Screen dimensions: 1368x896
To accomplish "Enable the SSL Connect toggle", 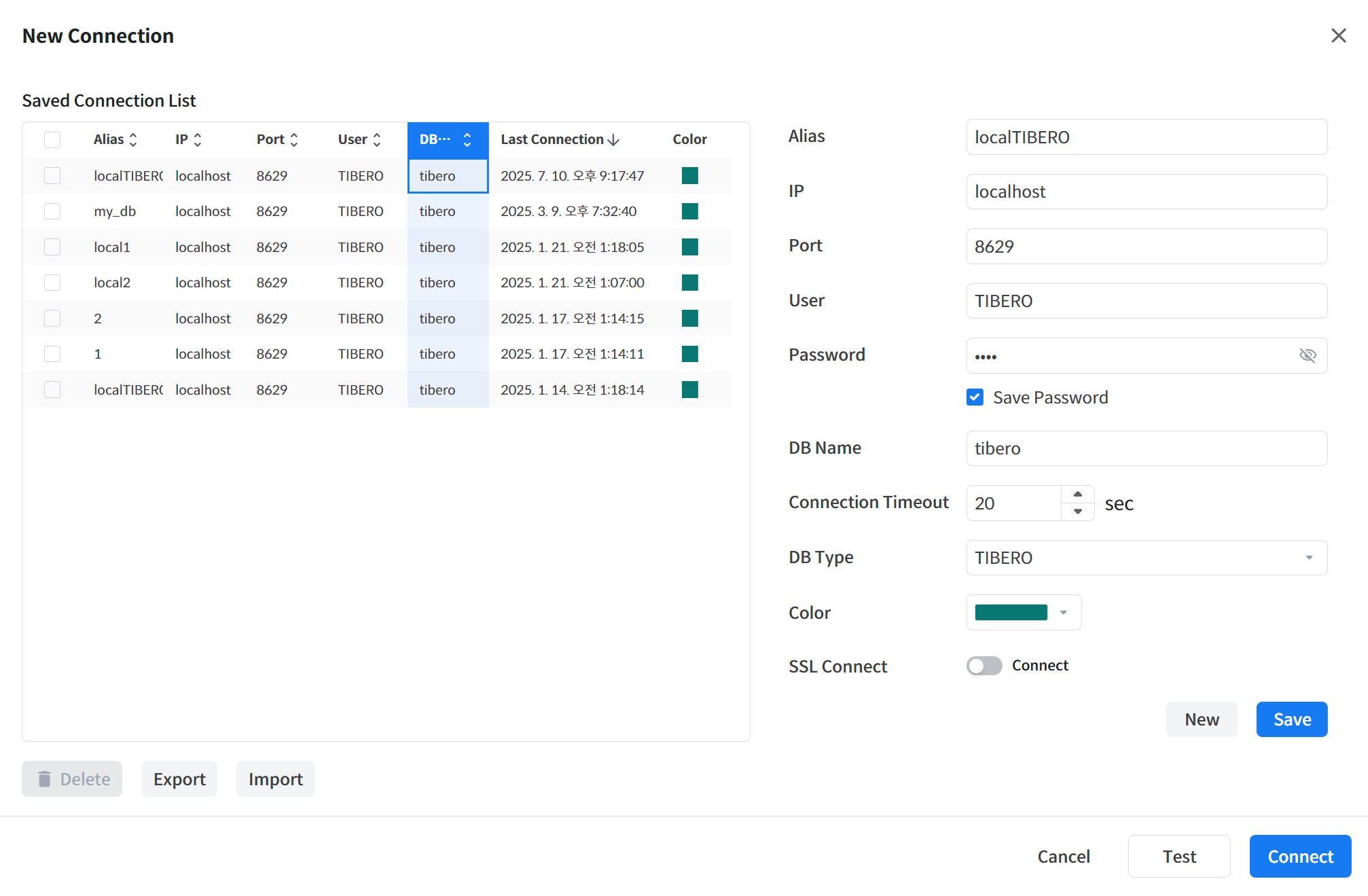I will click(984, 666).
